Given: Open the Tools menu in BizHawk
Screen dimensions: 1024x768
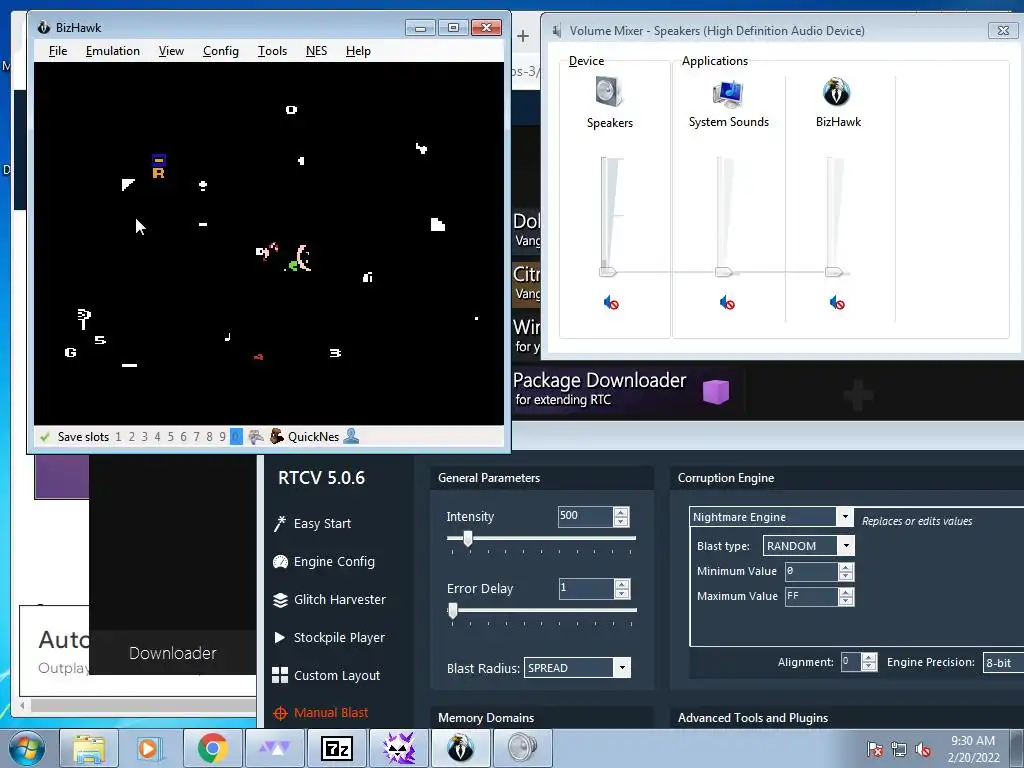Looking at the screenshot, I should [x=272, y=51].
